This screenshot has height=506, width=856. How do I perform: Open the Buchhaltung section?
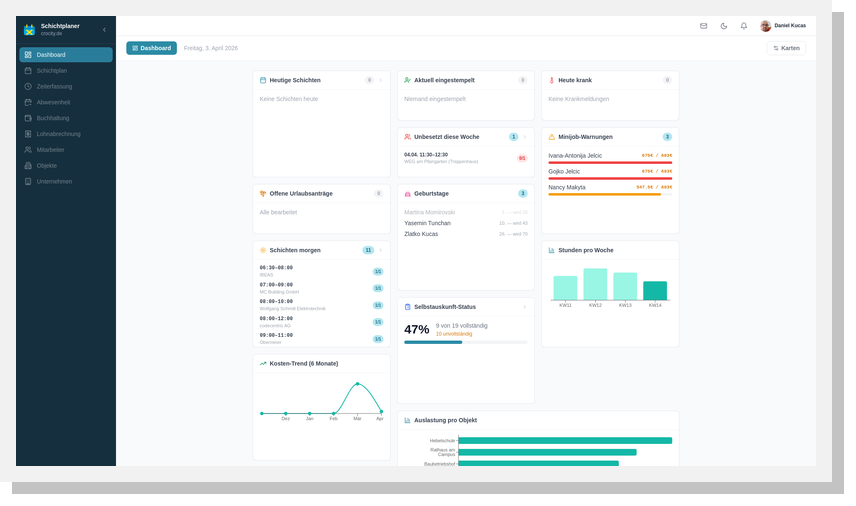[x=66, y=118]
